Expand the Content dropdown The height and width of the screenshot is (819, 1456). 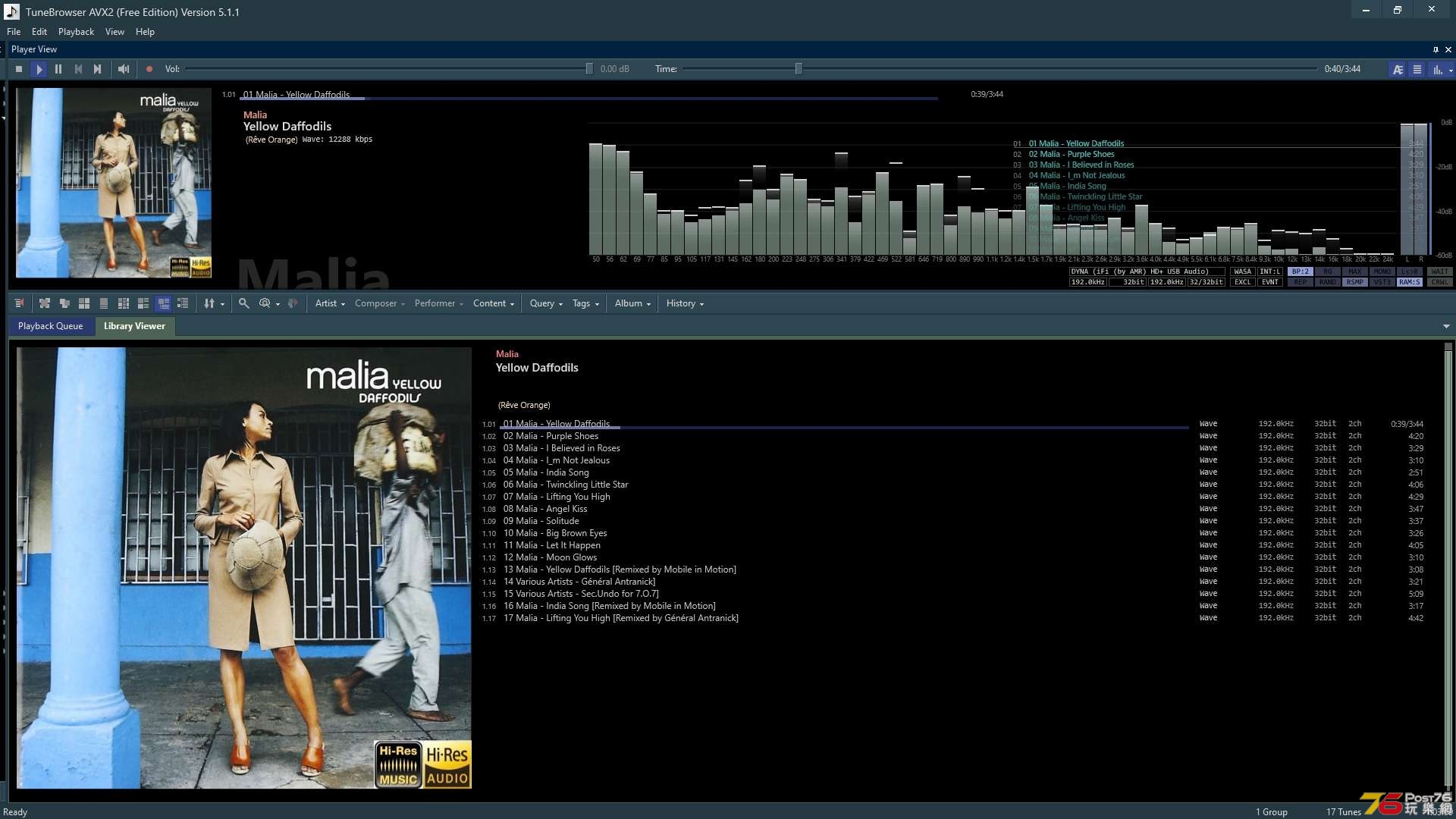(494, 303)
